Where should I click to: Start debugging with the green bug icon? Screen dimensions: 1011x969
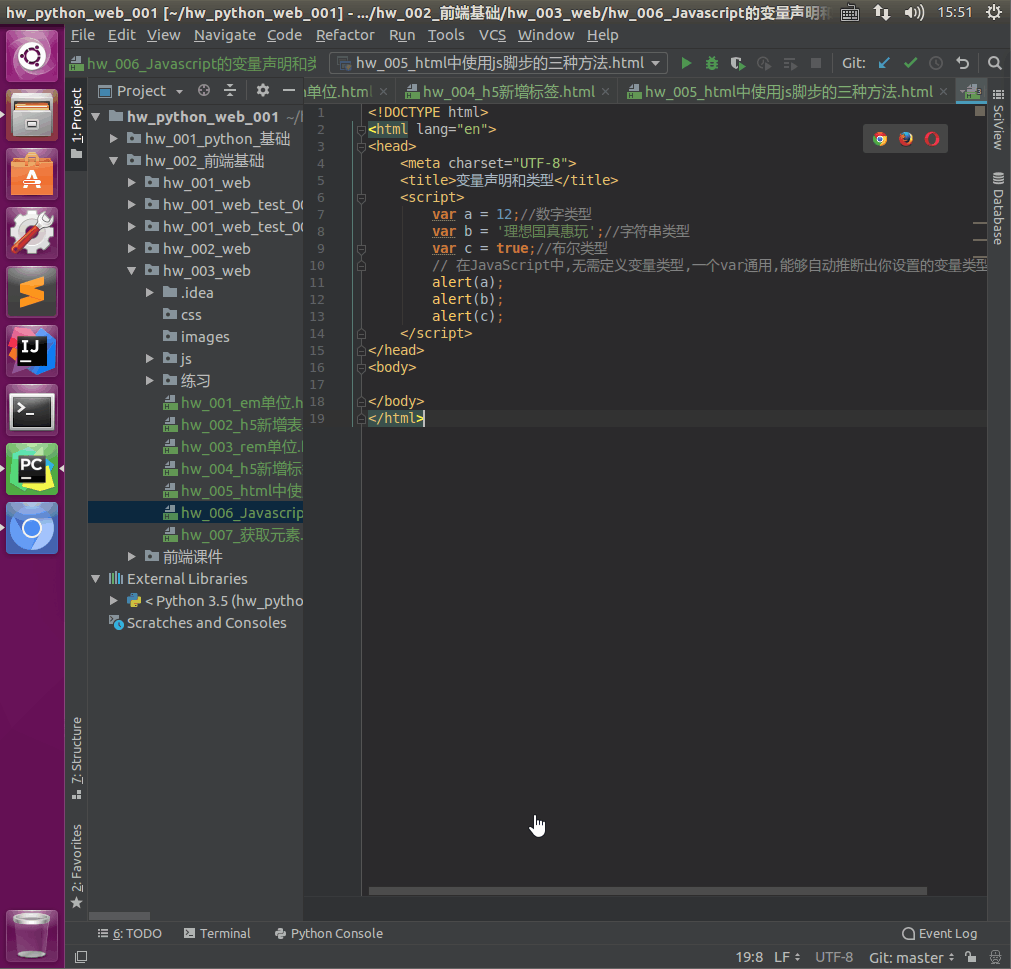[712, 63]
